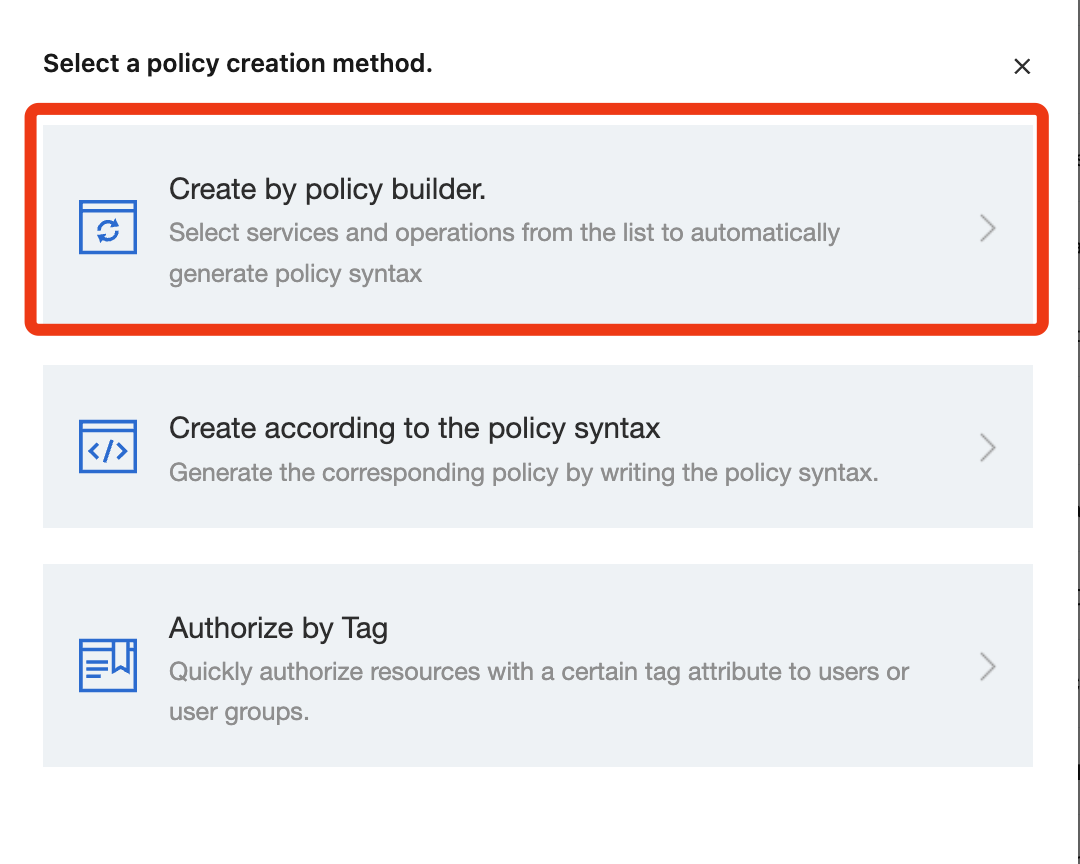Click the 'Select services and operations' description
Image resolution: width=1080 pixels, height=864 pixels.
pyautogui.click(x=504, y=233)
